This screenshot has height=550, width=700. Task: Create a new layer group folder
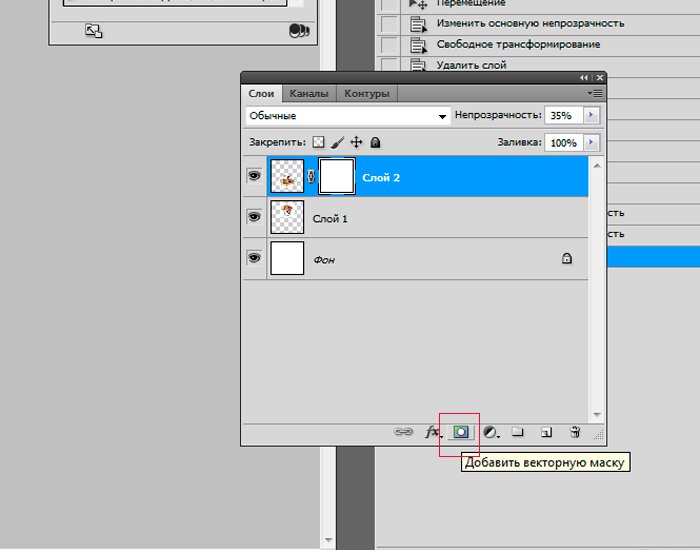coord(518,432)
